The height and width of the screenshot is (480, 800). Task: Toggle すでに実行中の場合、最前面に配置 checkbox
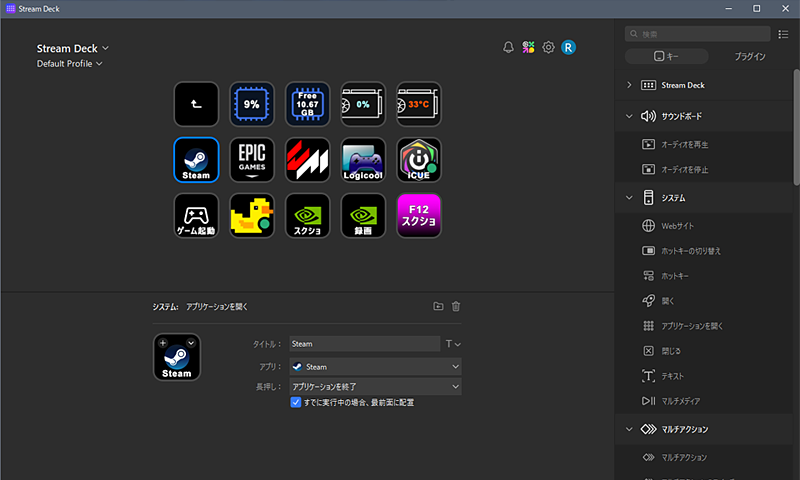click(x=296, y=402)
